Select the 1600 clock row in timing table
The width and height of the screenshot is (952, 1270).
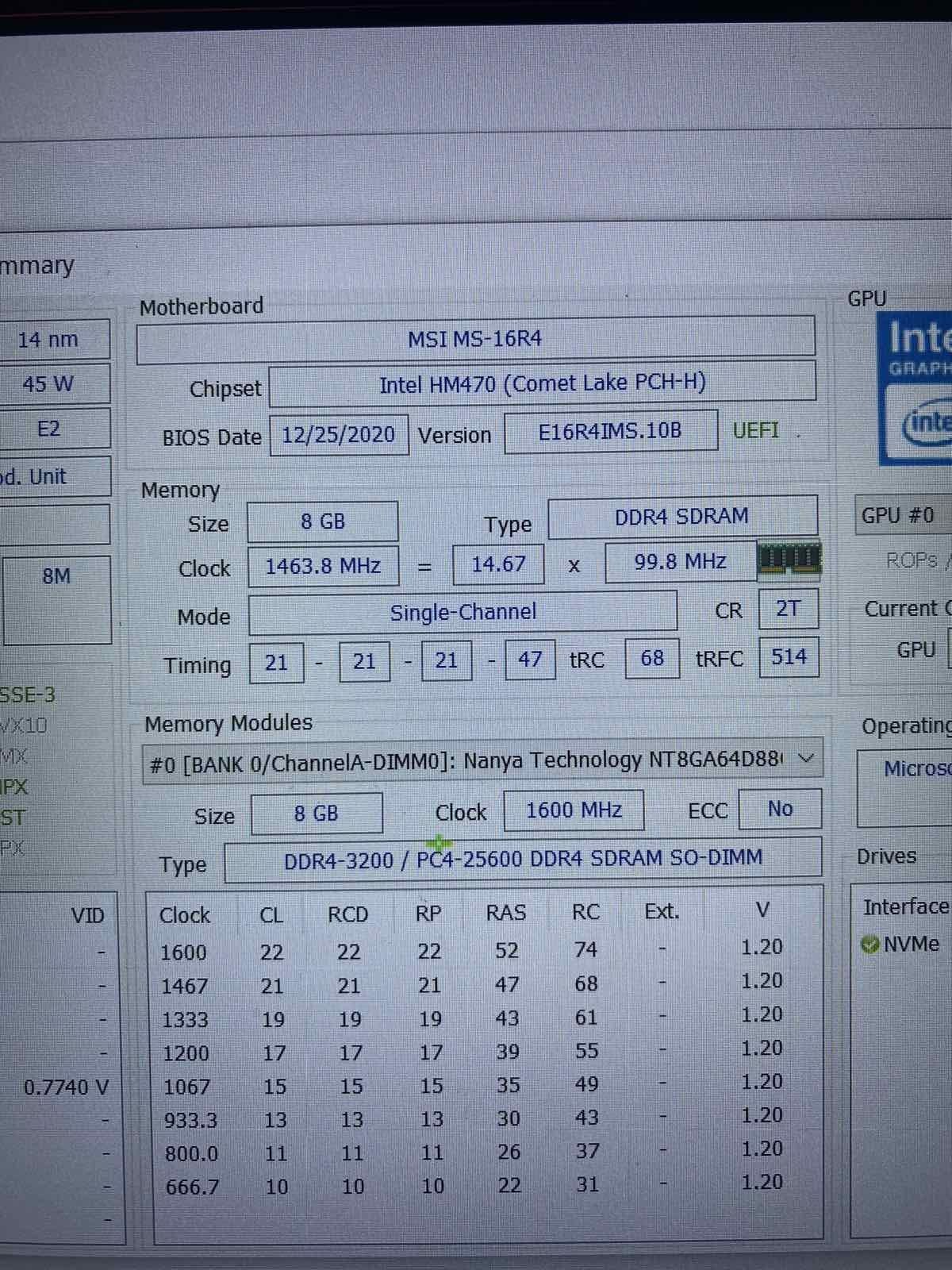(x=472, y=950)
